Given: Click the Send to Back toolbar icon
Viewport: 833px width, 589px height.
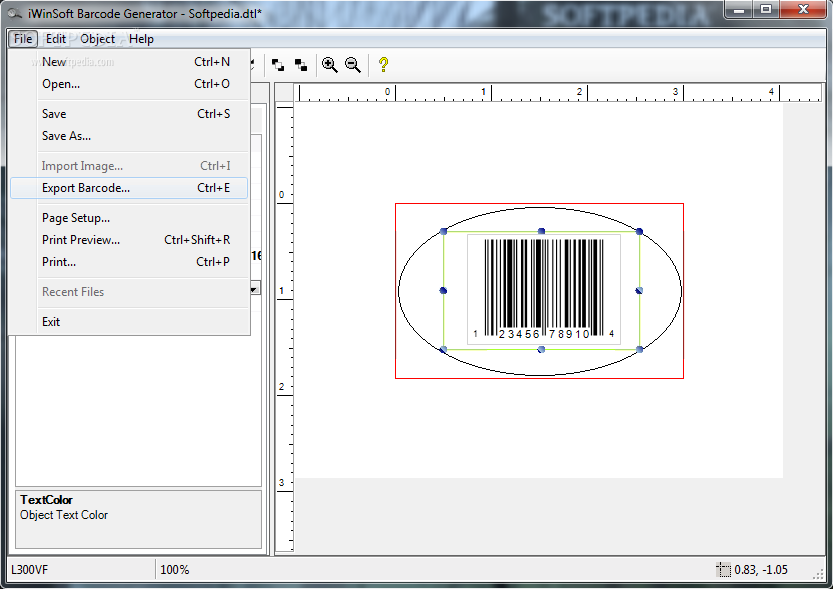Looking at the screenshot, I should [x=301, y=65].
